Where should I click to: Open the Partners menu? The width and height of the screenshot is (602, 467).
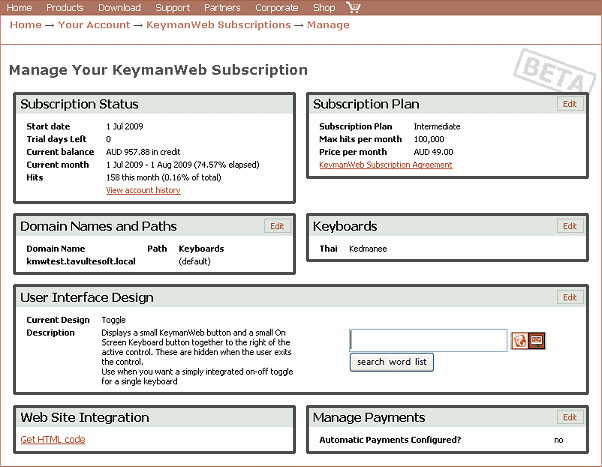pos(222,8)
